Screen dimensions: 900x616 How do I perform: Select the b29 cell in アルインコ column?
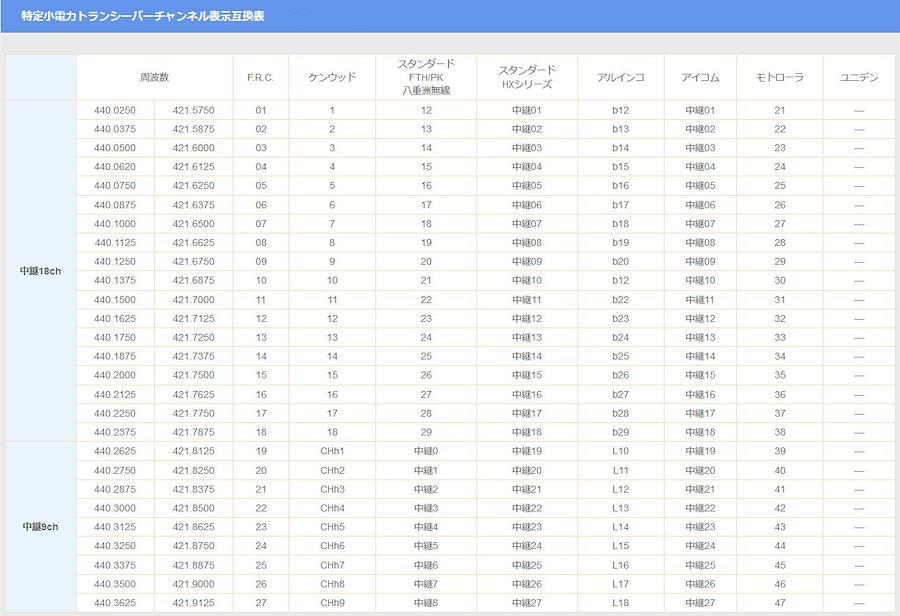(x=620, y=432)
